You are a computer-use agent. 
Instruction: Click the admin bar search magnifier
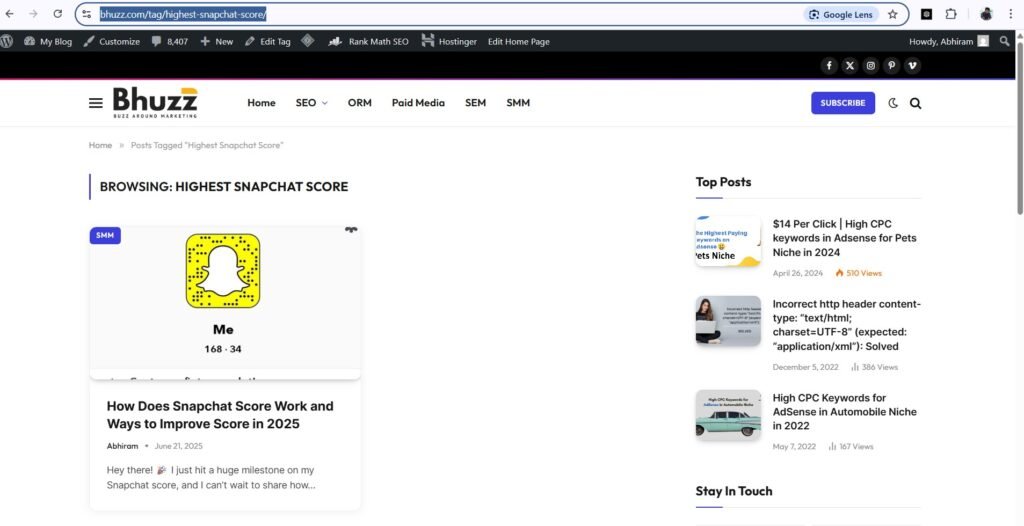(1004, 41)
